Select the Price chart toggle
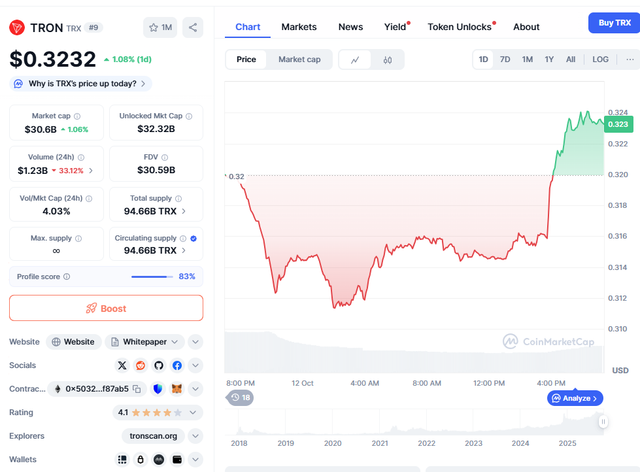Screen dimensions: 640x472 coord(246,60)
